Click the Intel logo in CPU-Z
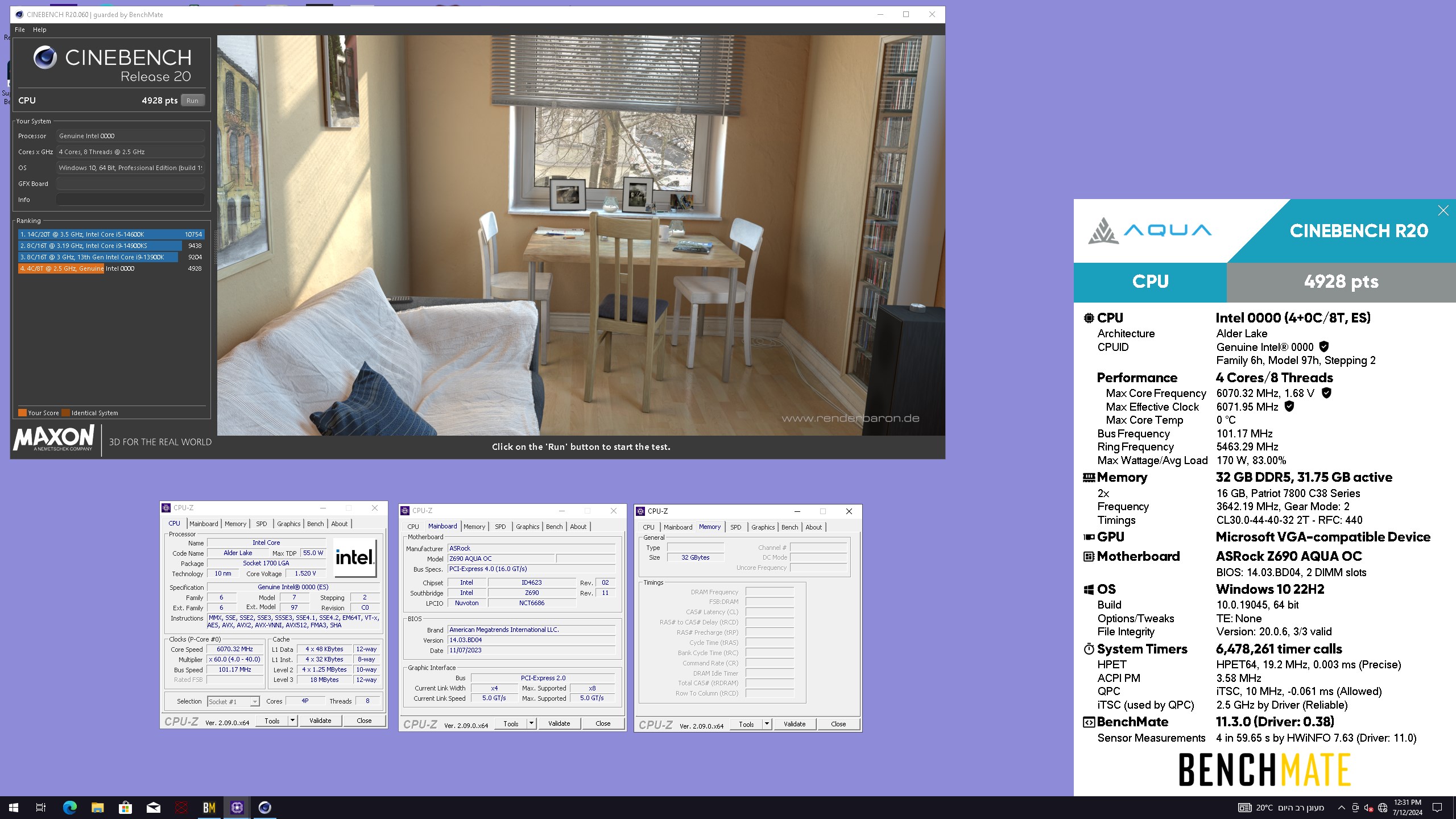This screenshot has height=819, width=1456. [354, 557]
